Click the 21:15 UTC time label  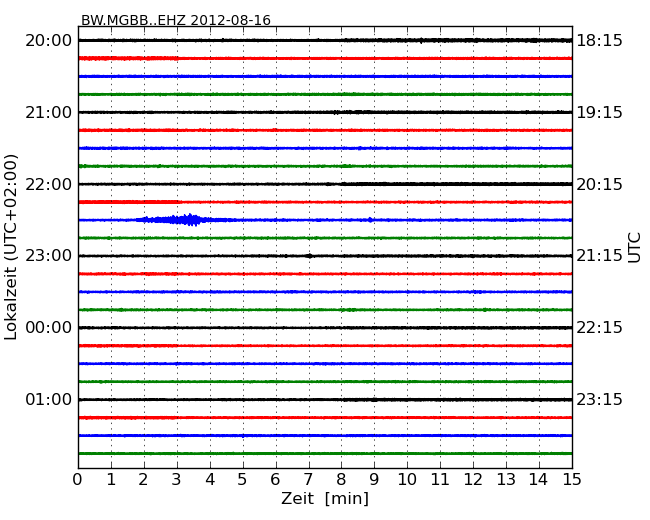coord(599,255)
